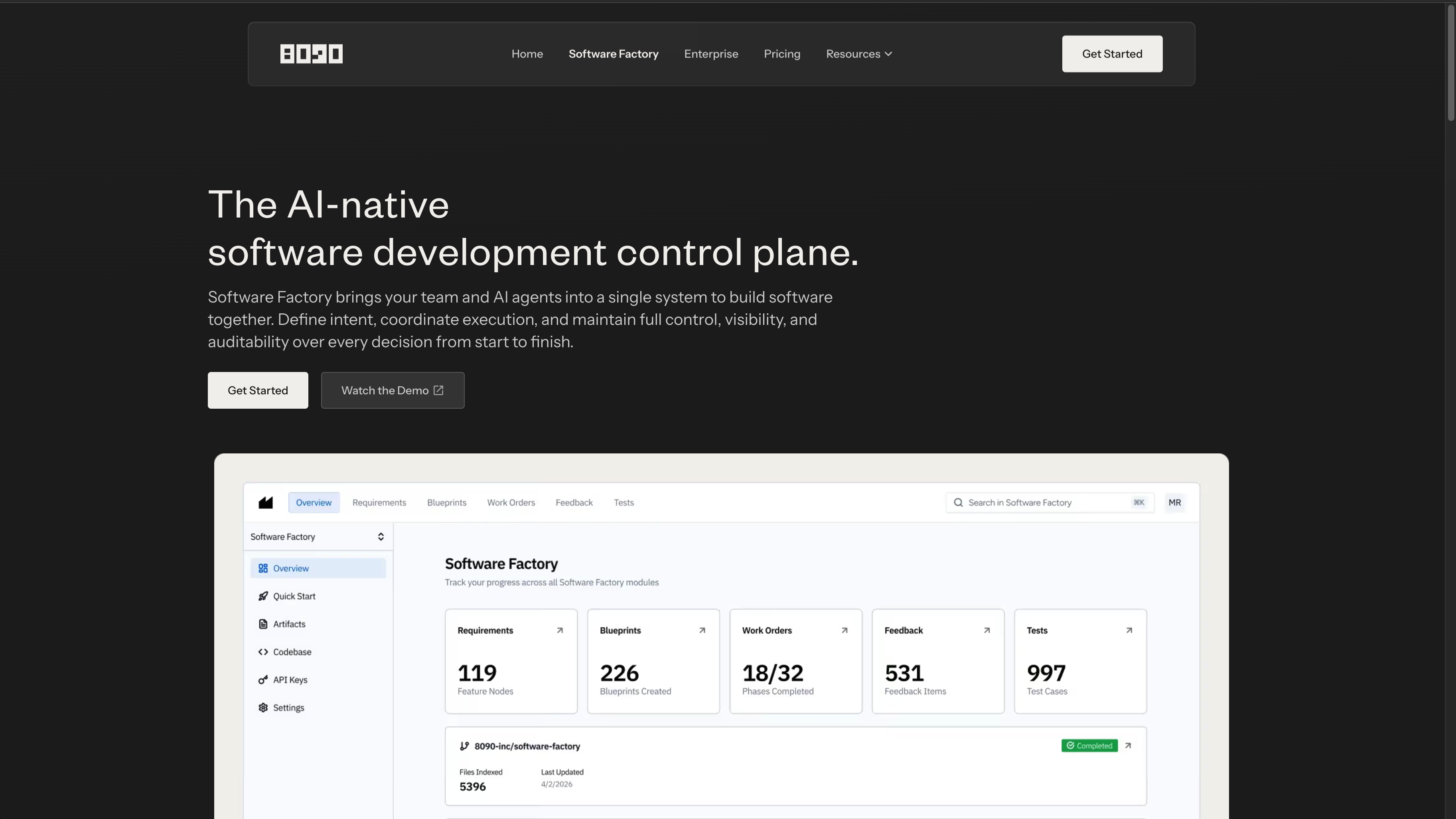Click the green Completed status badge
Screen dimensions: 1456x819
pos(1089,746)
